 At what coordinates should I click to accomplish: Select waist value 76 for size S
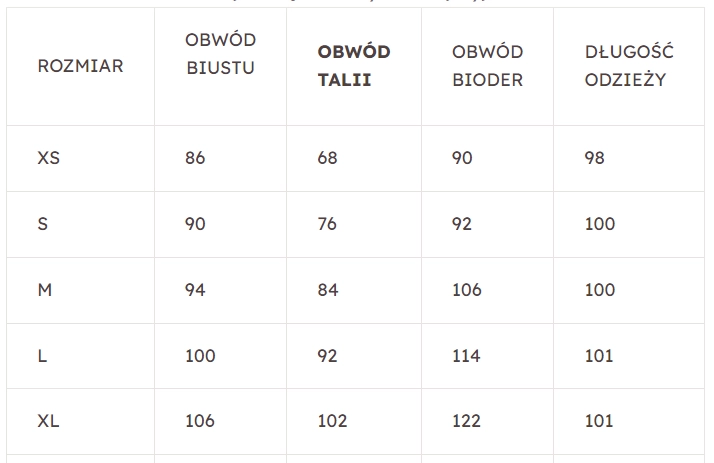[x=328, y=224]
